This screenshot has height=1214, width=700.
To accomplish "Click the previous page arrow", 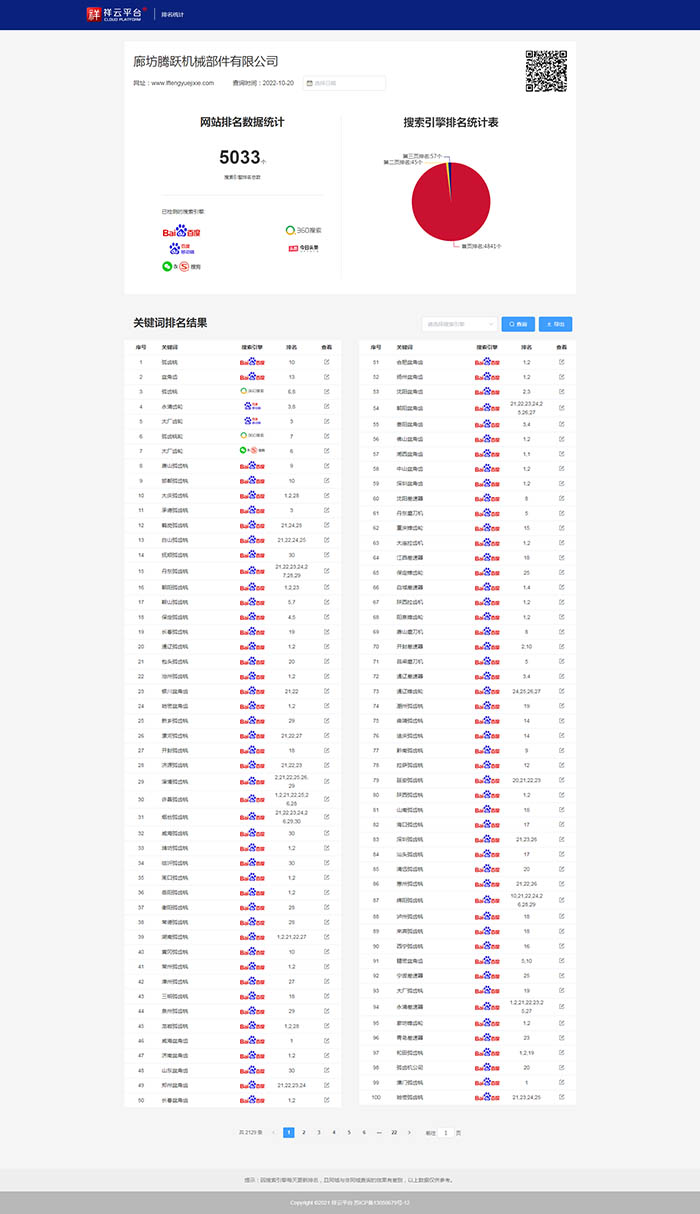I will (x=273, y=1132).
